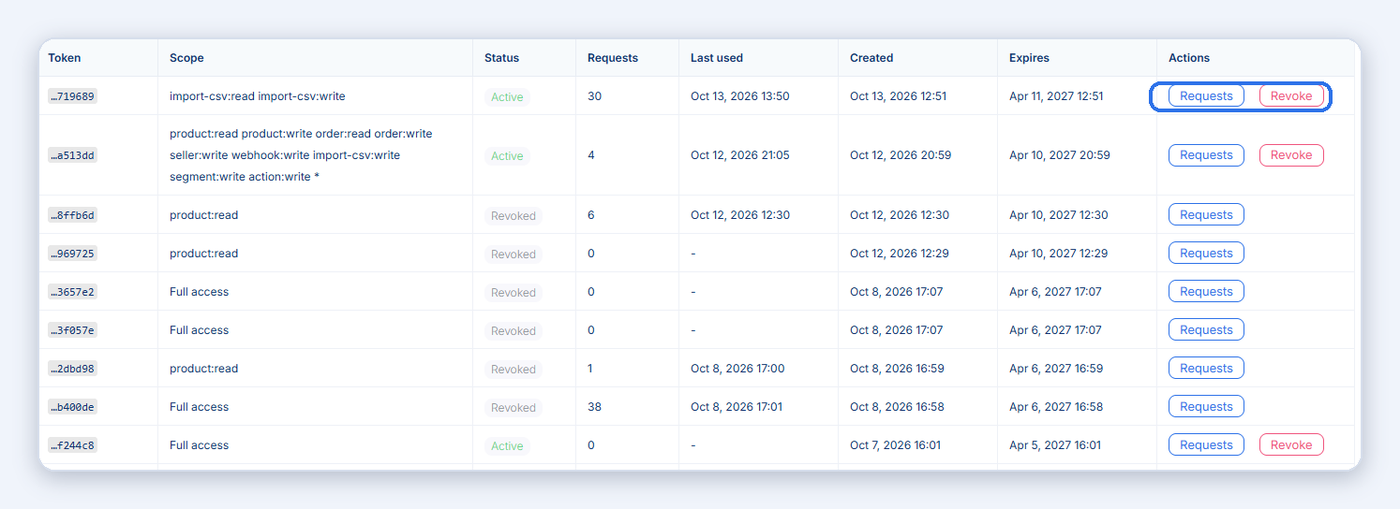Image resolution: width=1400 pixels, height=509 pixels.
Task: Show Requests for token …3f057e
Action: [1206, 330]
